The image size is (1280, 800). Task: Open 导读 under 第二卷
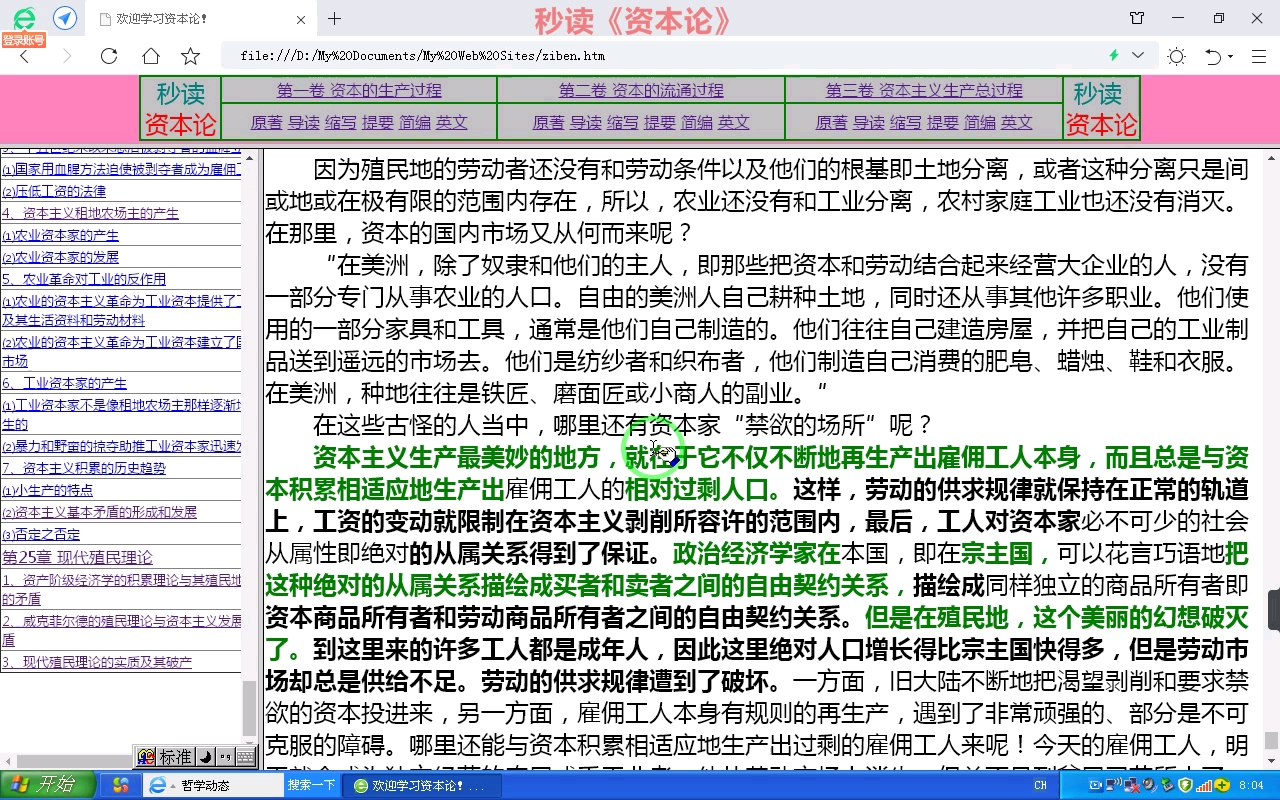[586, 122]
